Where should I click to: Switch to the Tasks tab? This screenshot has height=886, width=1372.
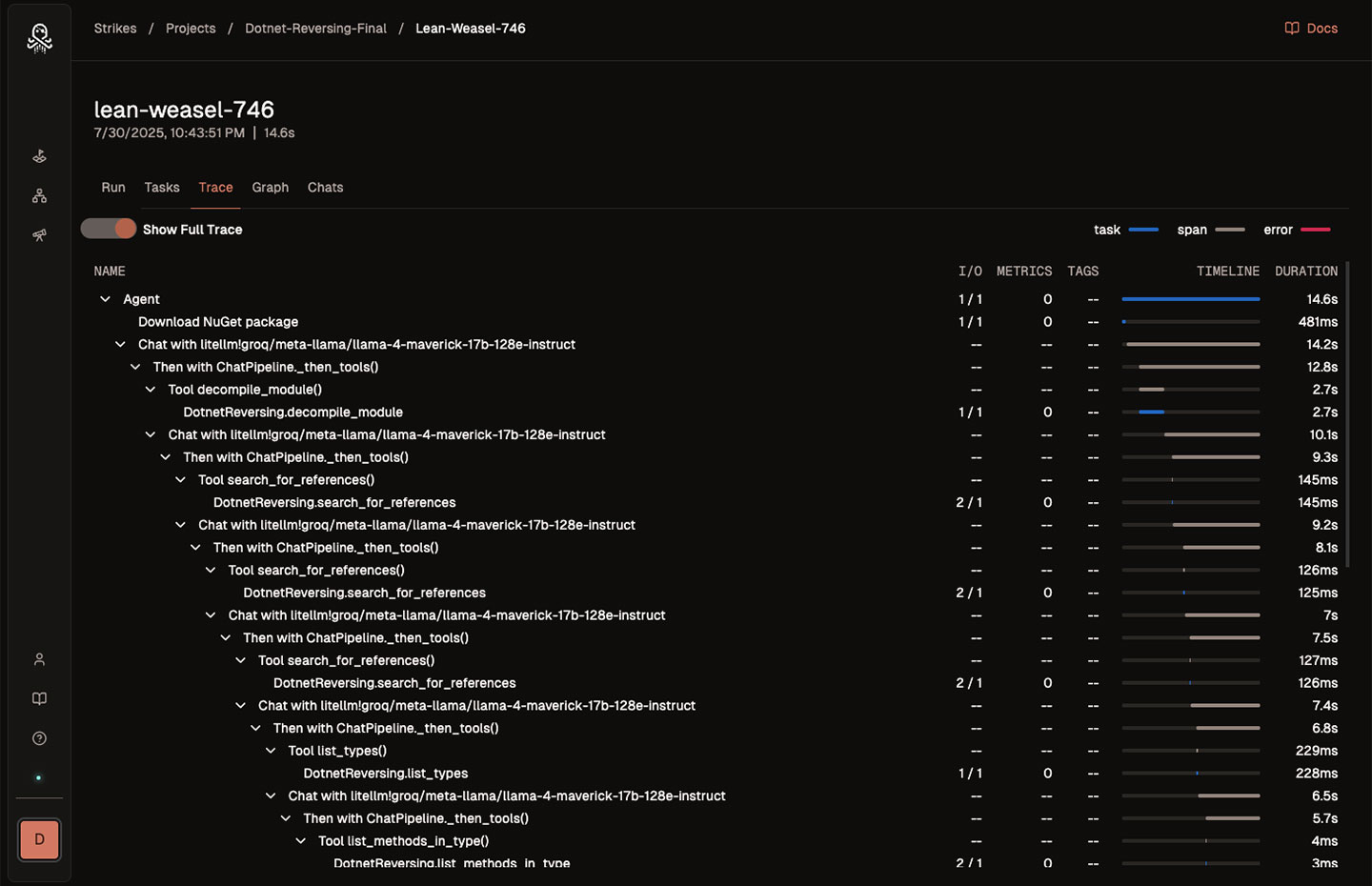coord(162,188)
